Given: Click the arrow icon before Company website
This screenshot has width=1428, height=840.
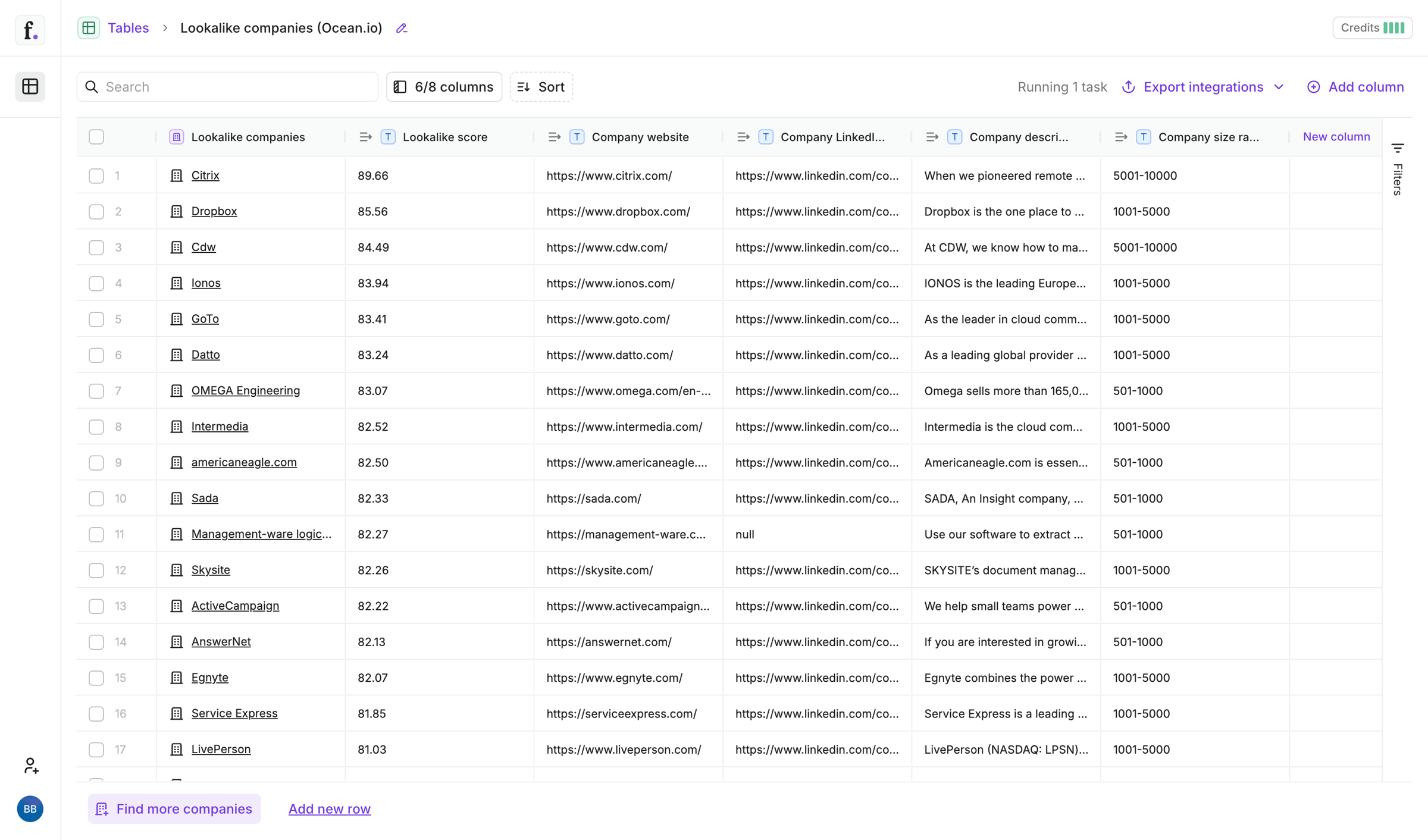Looking at the screenshot, I should pyautogui.click(x=555, y=137).
